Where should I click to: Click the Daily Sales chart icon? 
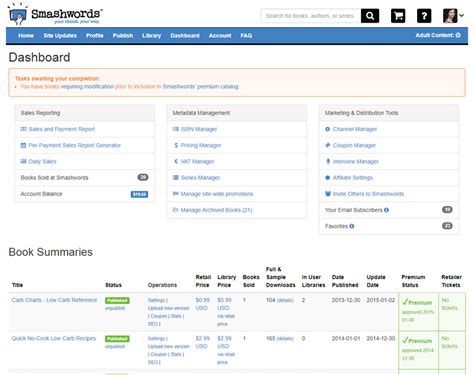coord(23,161)
